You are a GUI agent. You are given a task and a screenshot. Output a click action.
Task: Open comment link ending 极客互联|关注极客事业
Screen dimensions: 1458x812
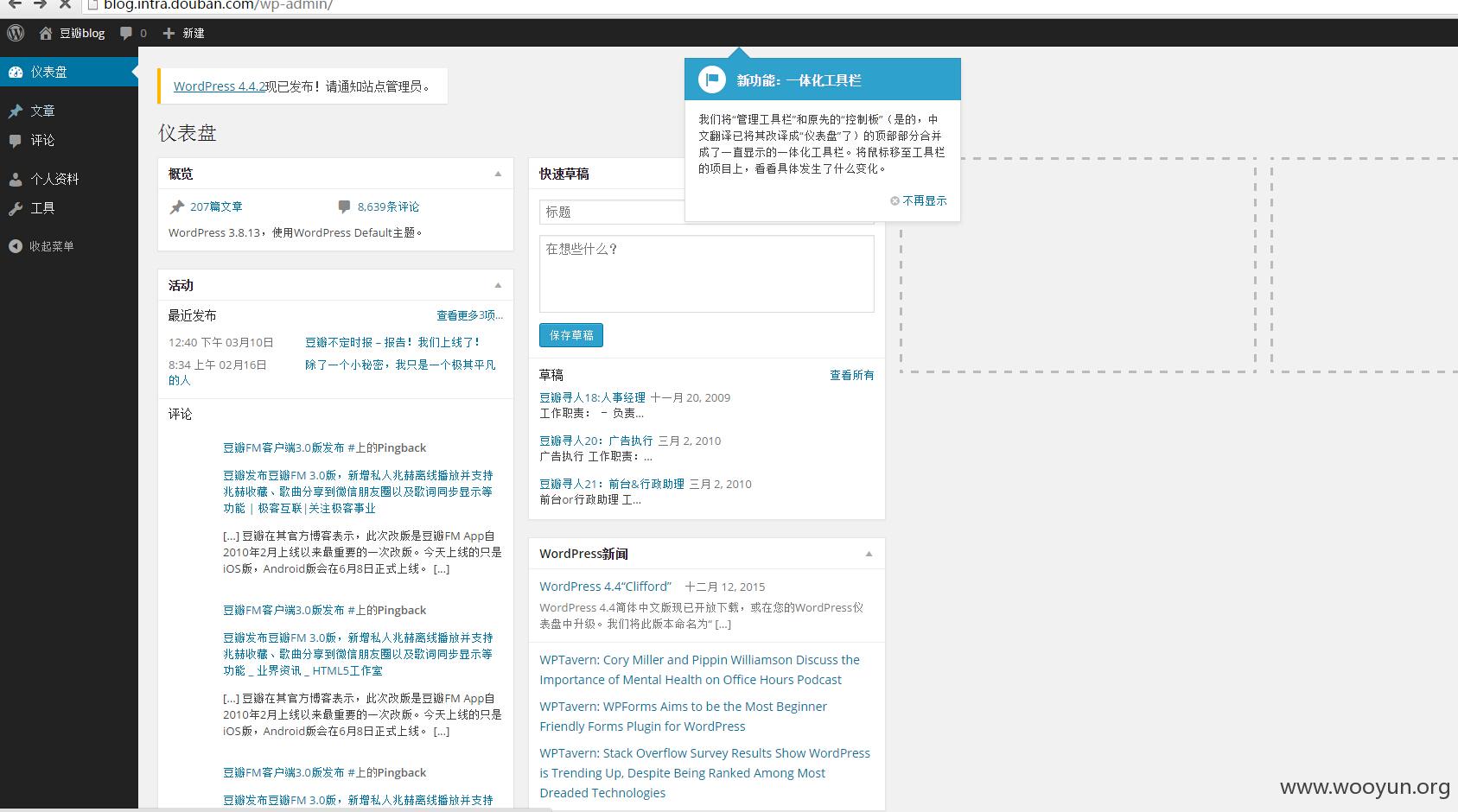pos(358,492)
